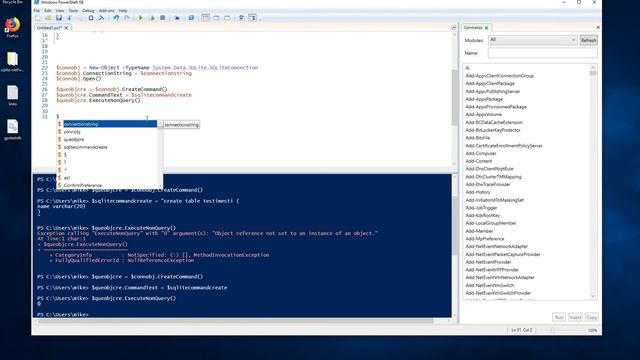Show Command Window toolbar icon
The width and height of the screenshot is (640, 360).
click(x=241, y=18)
